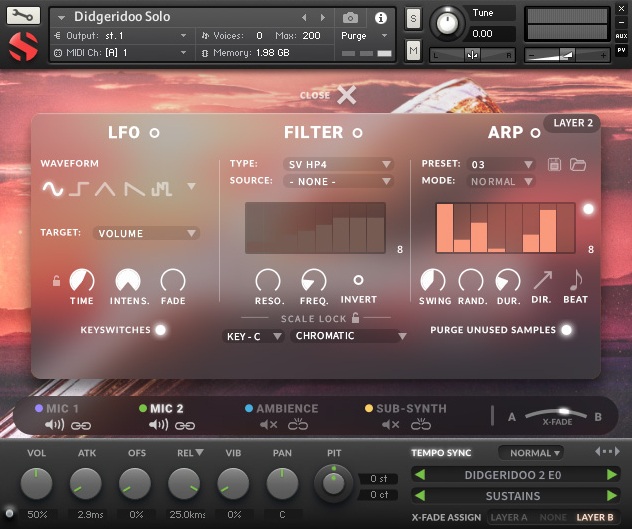Load an ARP preset from folder icon
The image size is (632, 529).
click(578, 165)
